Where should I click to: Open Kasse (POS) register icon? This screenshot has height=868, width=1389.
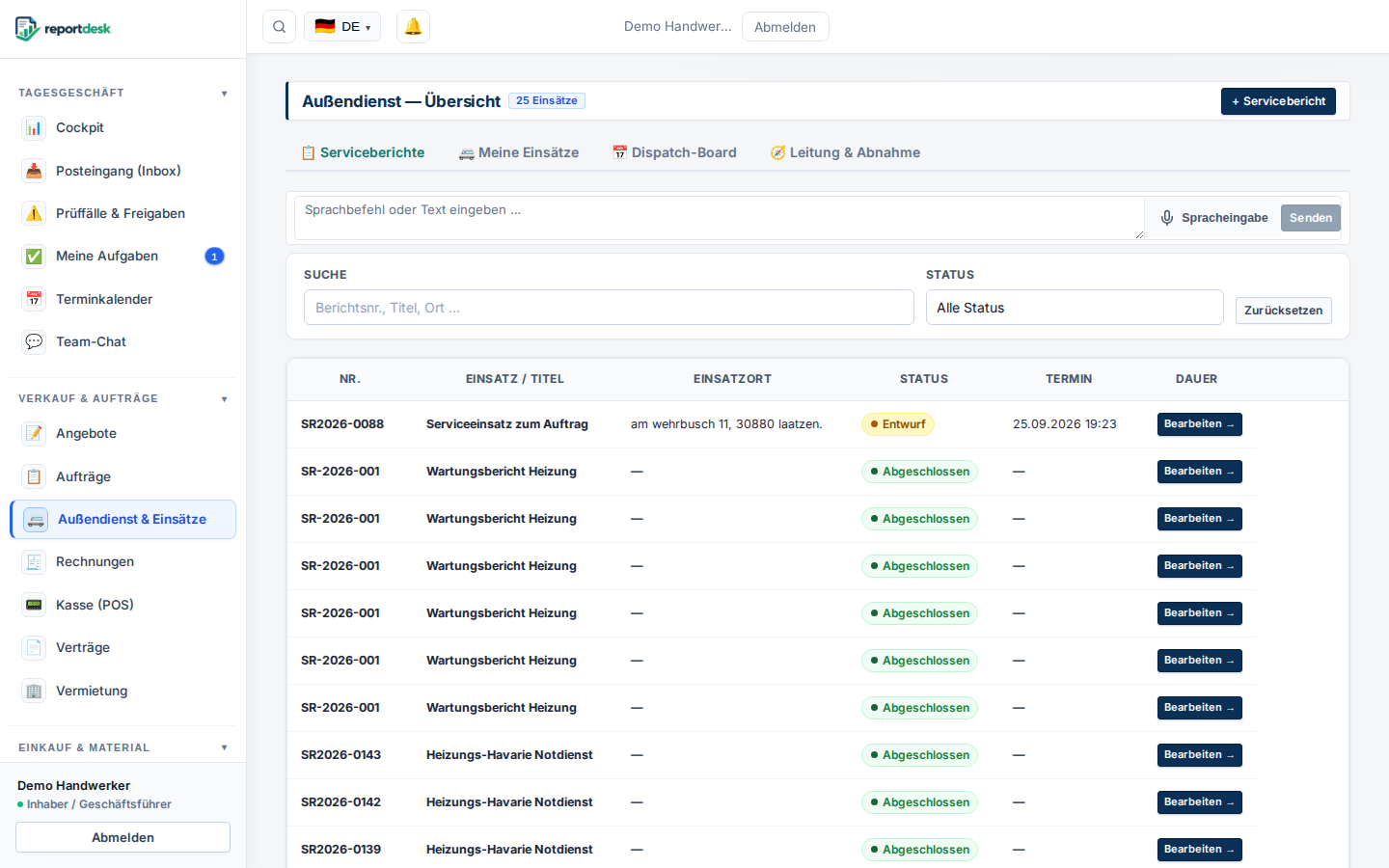34,605
